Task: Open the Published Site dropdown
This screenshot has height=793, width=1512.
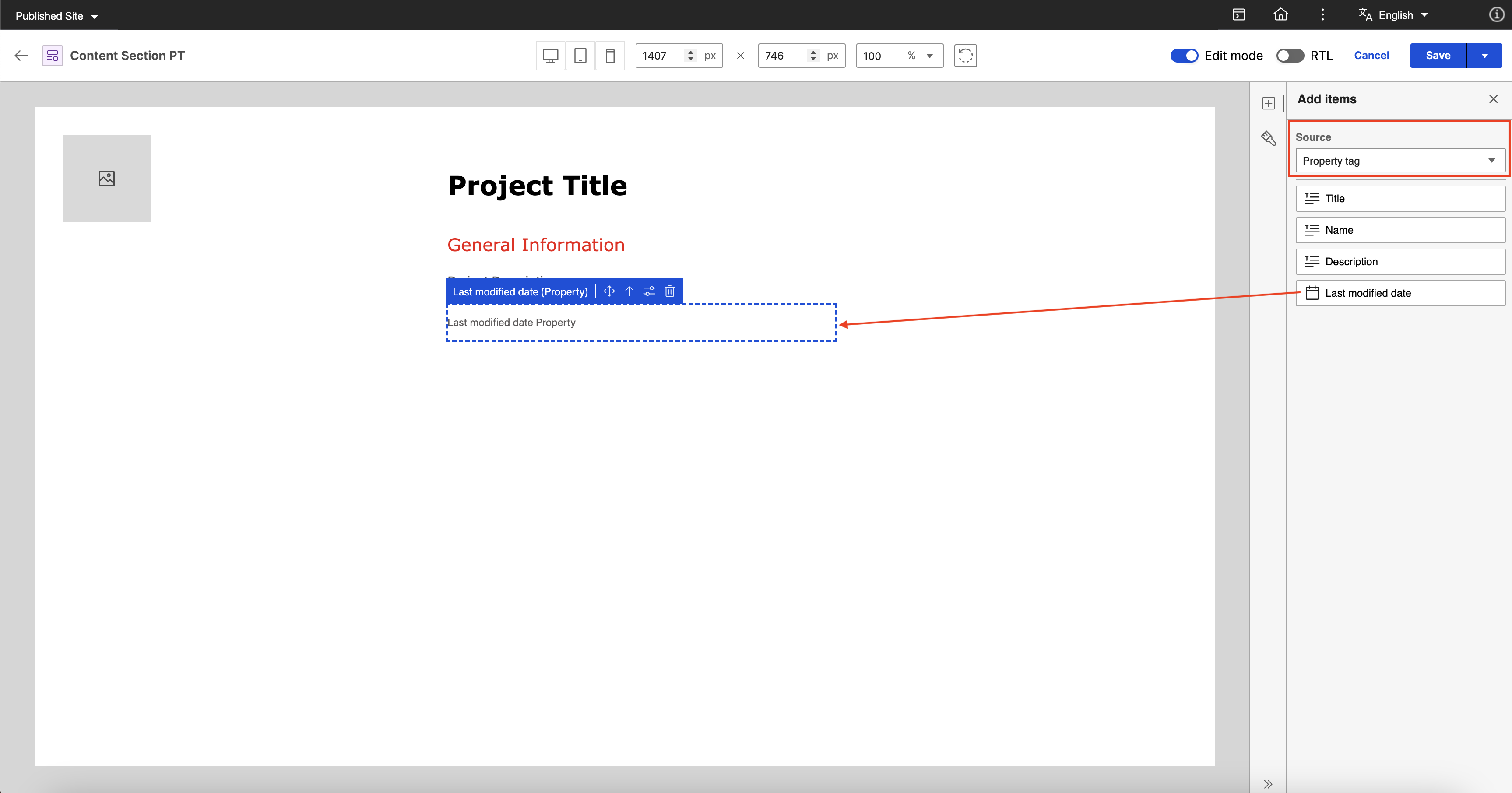Action: [x=56, y=16]
